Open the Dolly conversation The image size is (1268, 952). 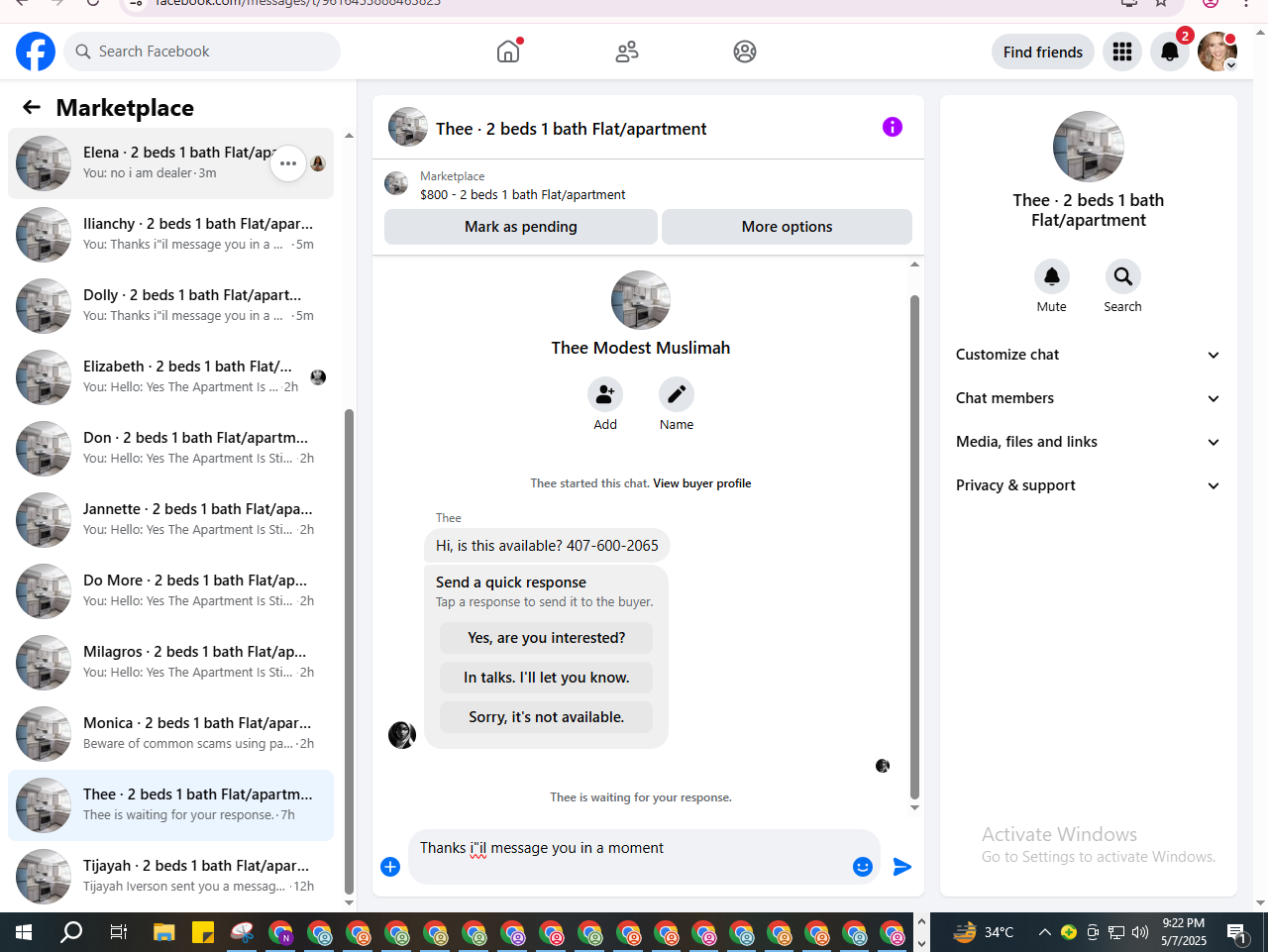[x=170, y=306]
